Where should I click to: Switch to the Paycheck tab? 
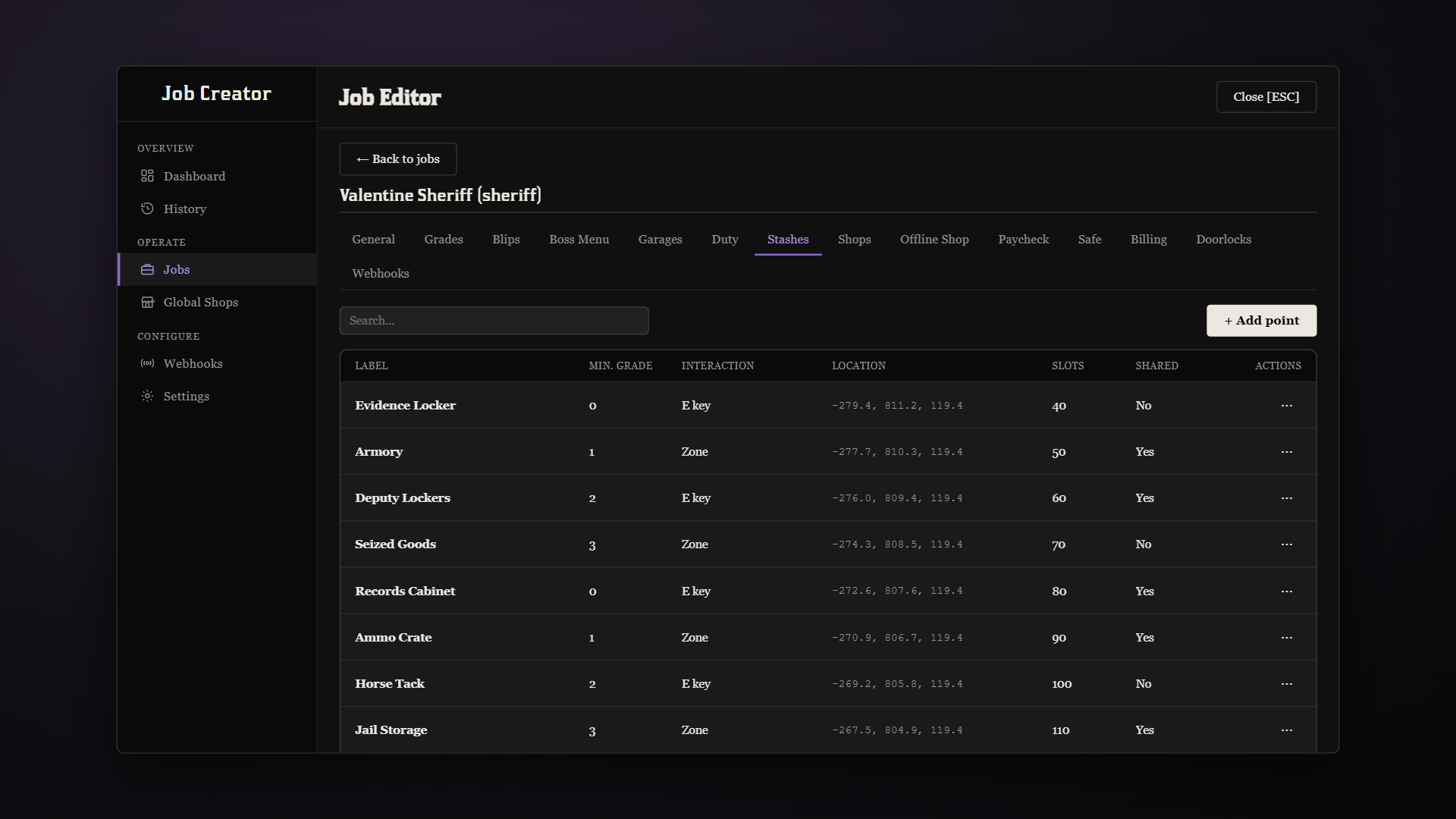(x=1023, y=240)
